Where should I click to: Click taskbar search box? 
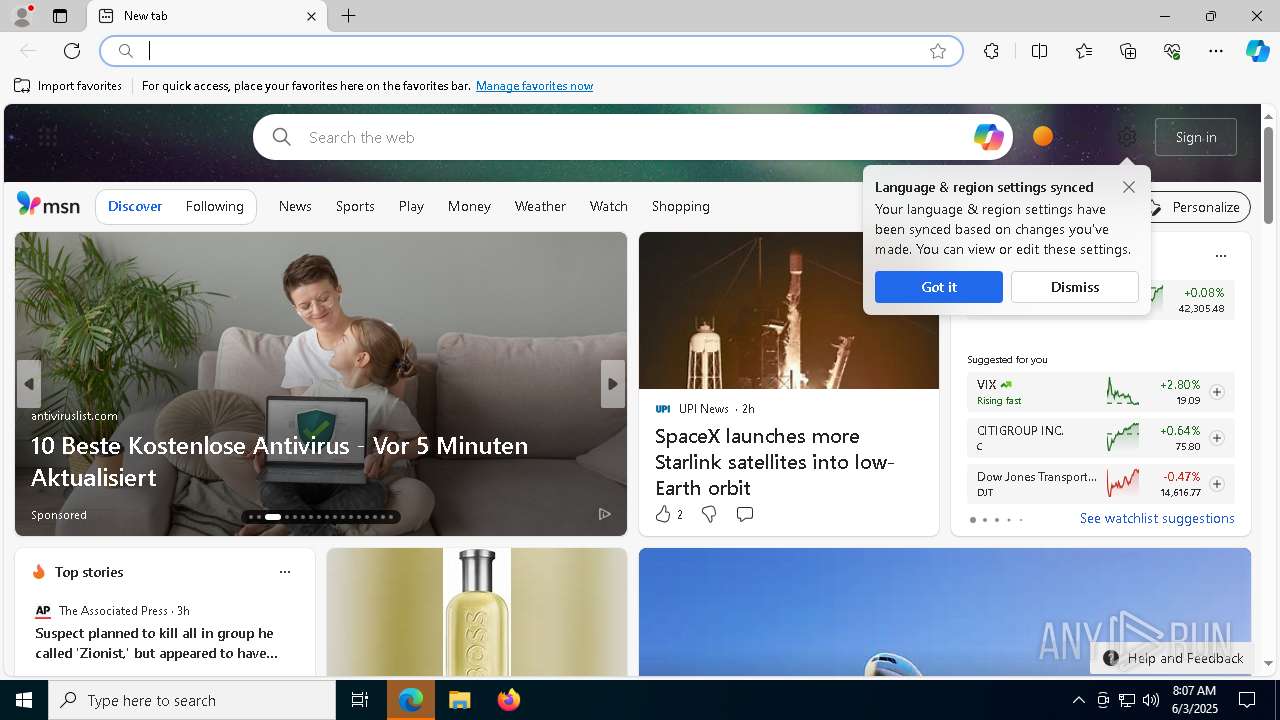tap(192, 700)
